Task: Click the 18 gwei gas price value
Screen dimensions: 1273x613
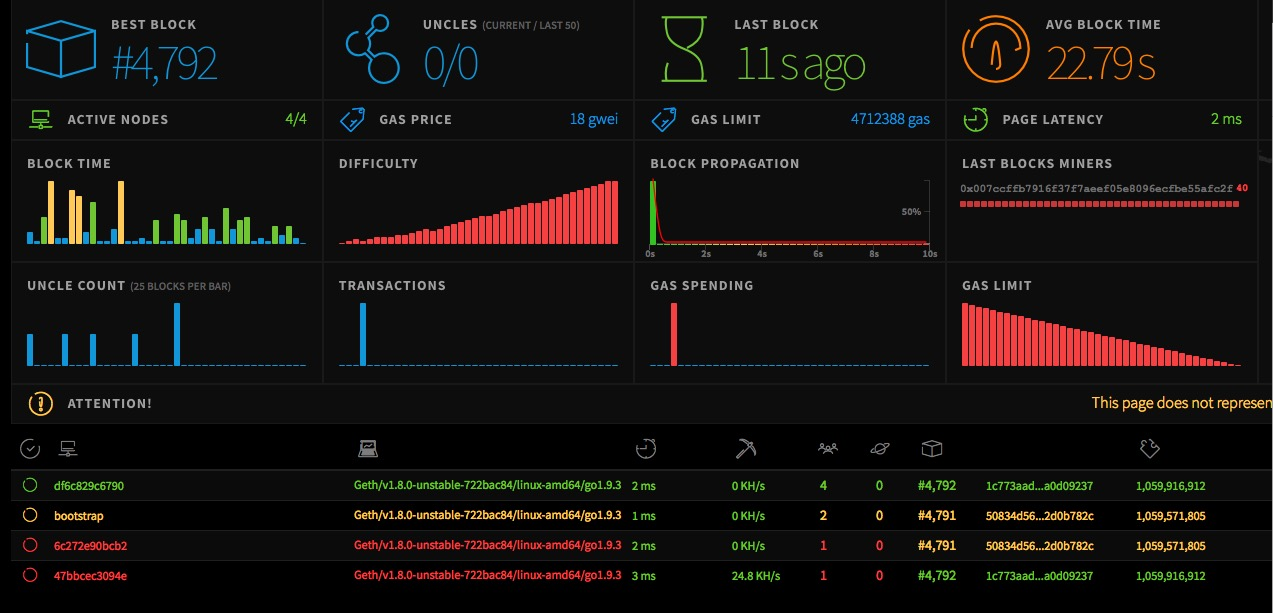Action: coord(594,119)
